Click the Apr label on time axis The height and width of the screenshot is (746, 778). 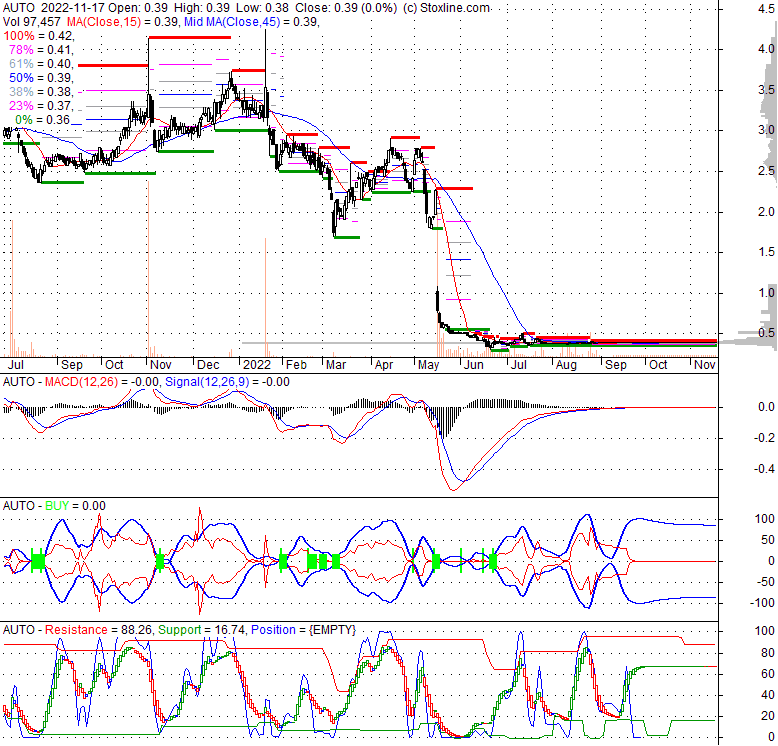(384, 365)
